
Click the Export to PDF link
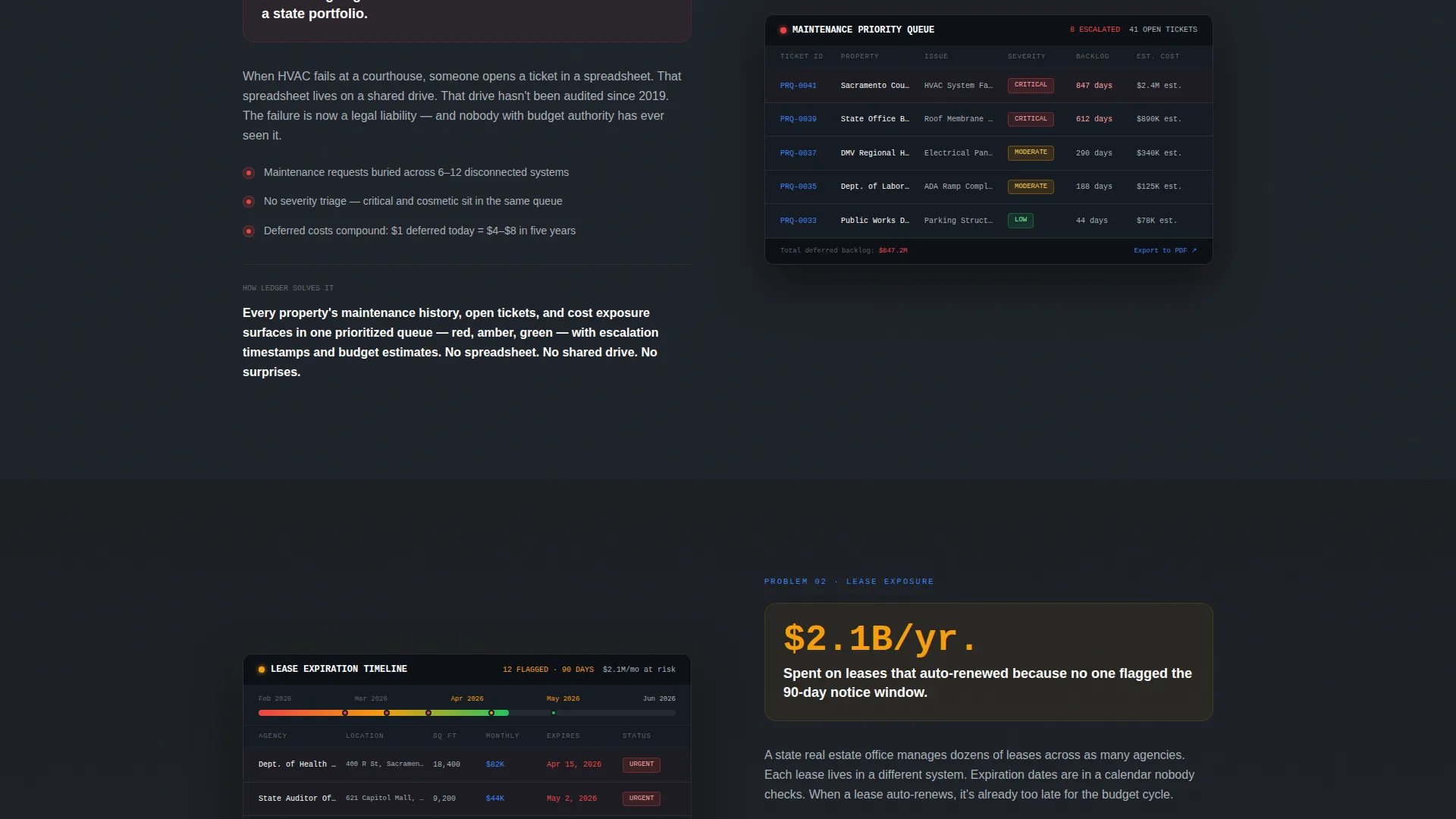[1165, 250]
